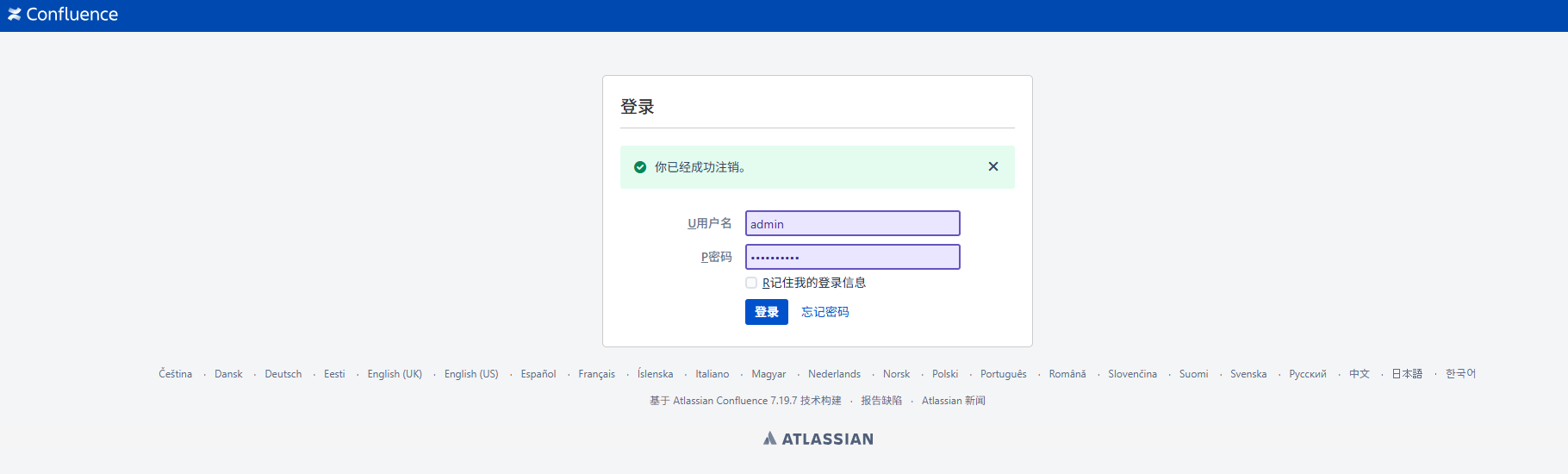The image size is (1568, 474).
Task: Select English (UK) language
Action: [395, 374]
